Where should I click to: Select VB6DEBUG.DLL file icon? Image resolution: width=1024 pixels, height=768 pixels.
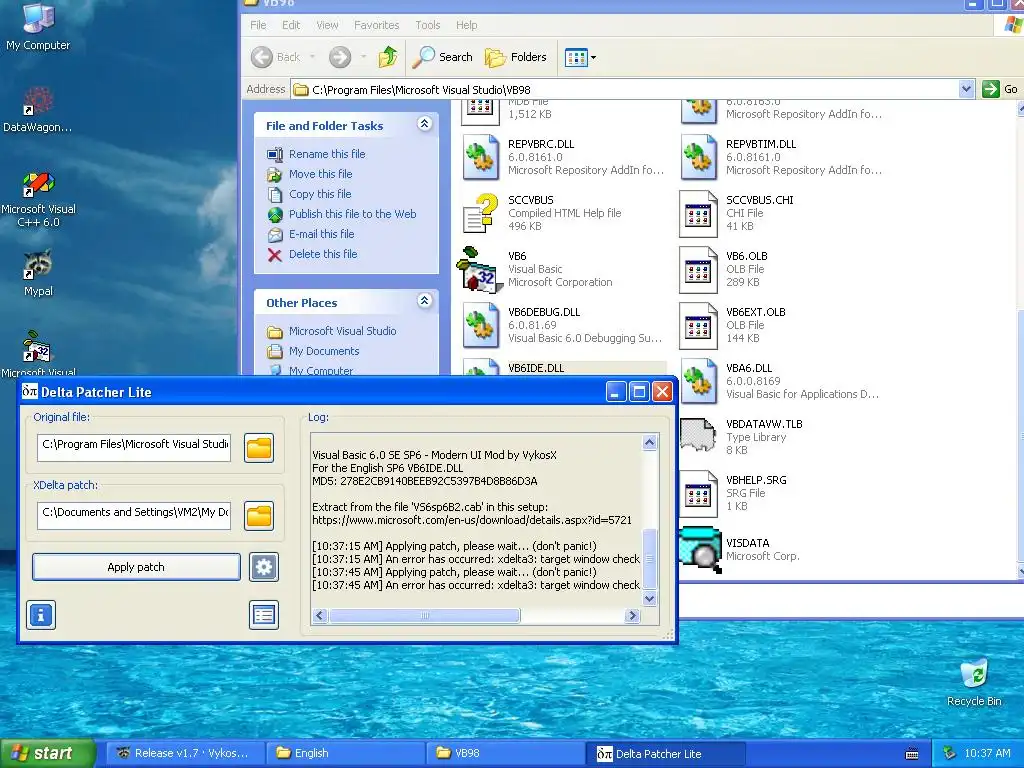pyautogui.click(x=481, y=325)
